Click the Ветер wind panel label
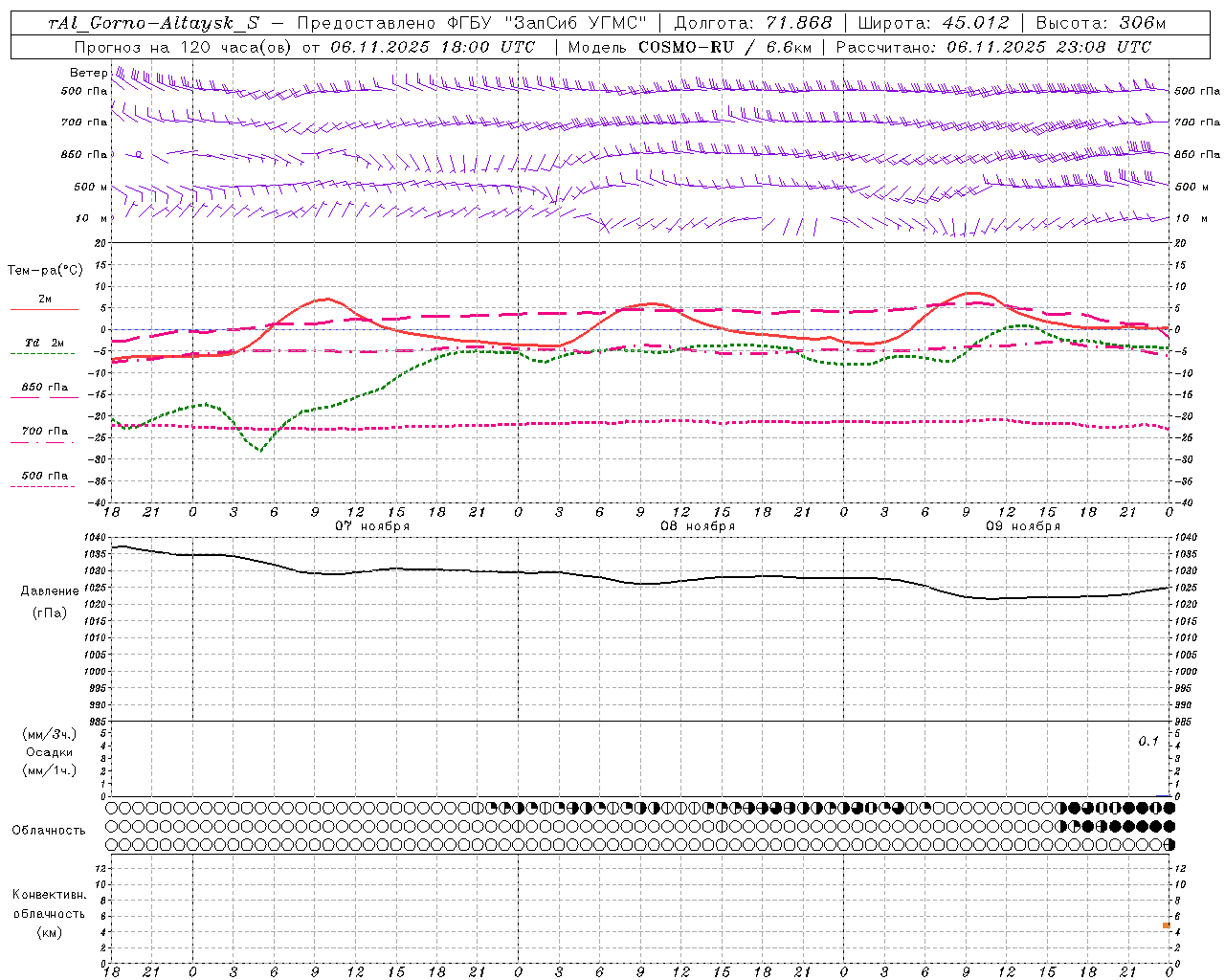Image resolution: width=1225 pixels, height=980 pixels. [x=88, y=73]
